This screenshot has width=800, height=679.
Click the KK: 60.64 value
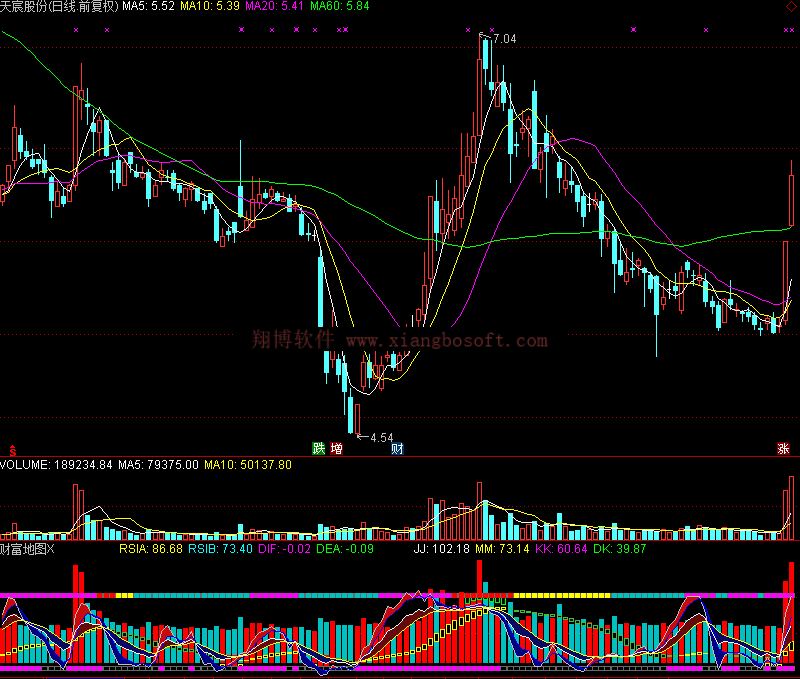[561, 549]
